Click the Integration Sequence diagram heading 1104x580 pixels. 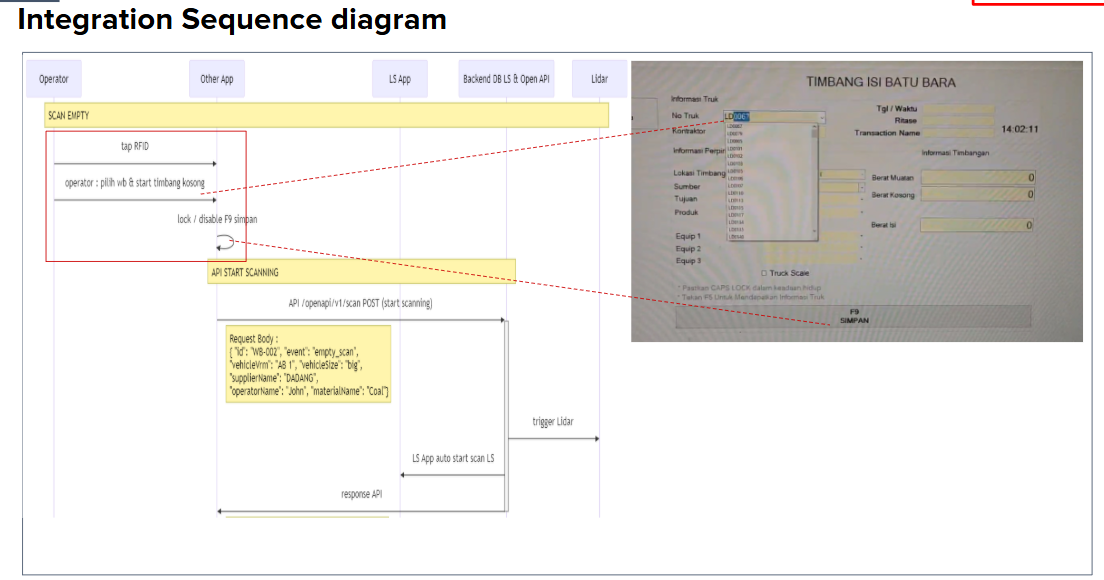click(232, 20)
